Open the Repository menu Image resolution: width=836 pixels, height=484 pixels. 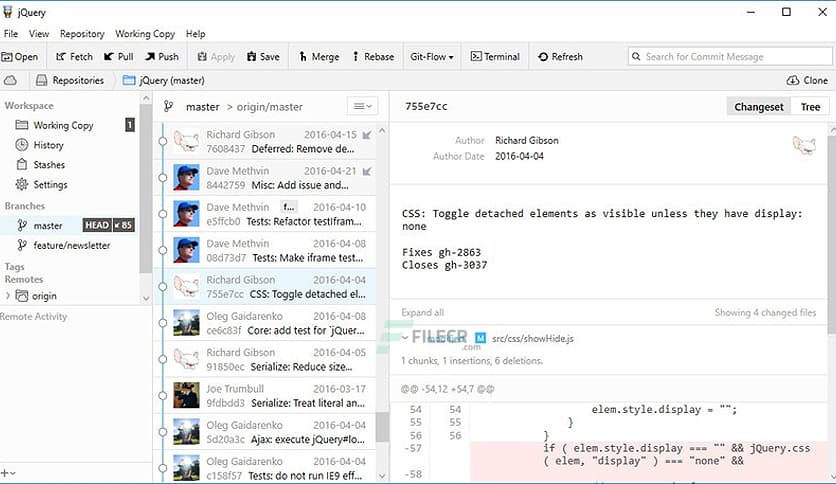(82, 34)
